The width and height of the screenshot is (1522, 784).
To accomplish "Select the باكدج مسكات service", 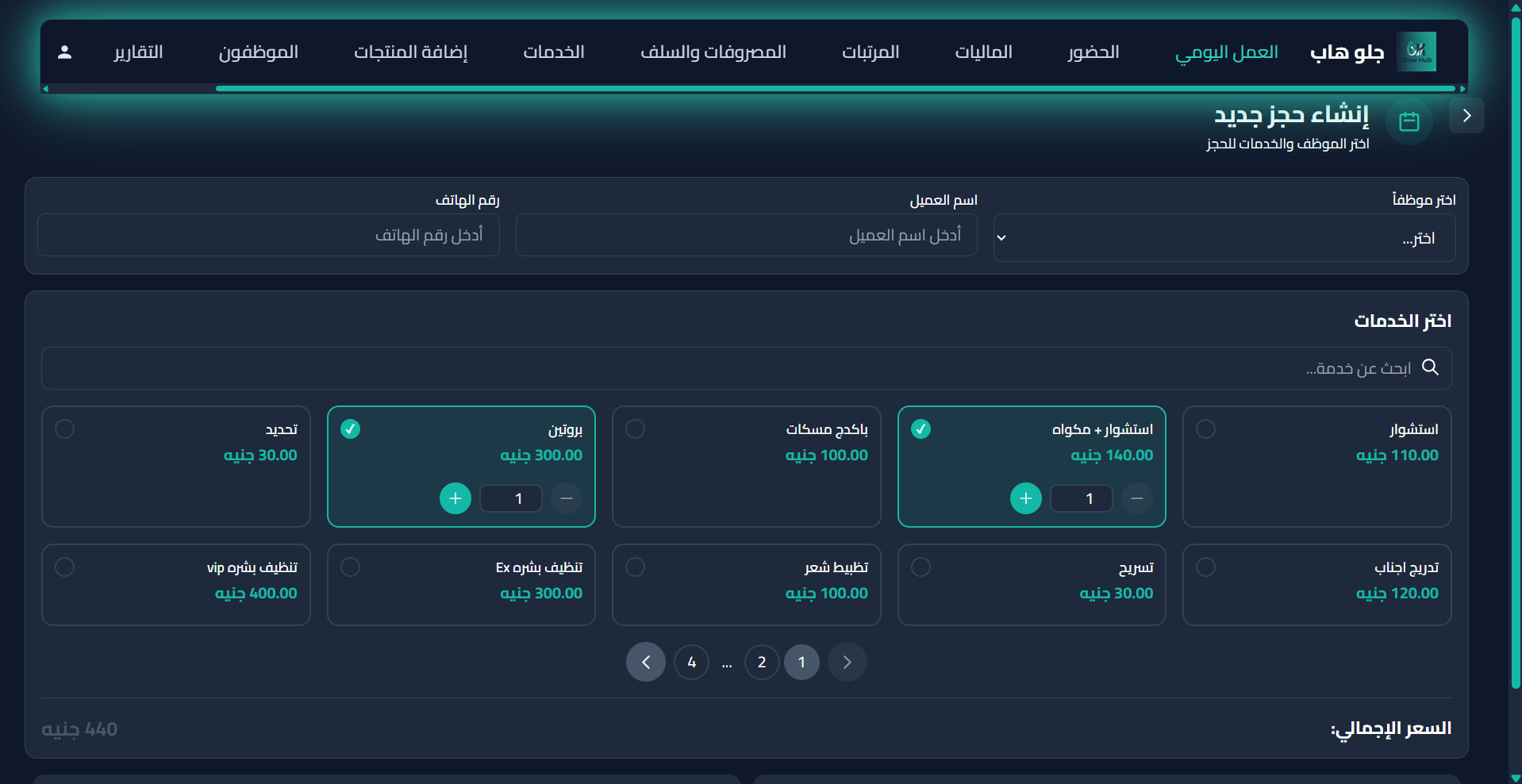I will pyautogui.click(x=635, y=429).
